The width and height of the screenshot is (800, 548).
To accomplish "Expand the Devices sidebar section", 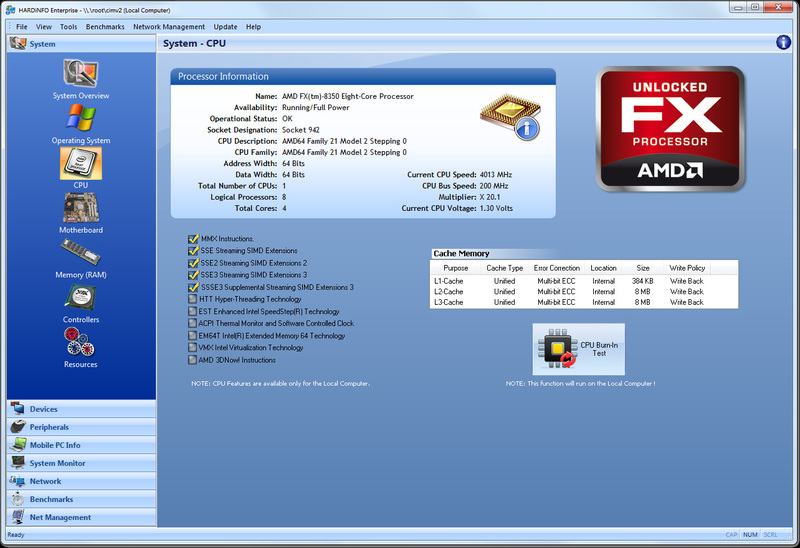I will pos(82,409).
